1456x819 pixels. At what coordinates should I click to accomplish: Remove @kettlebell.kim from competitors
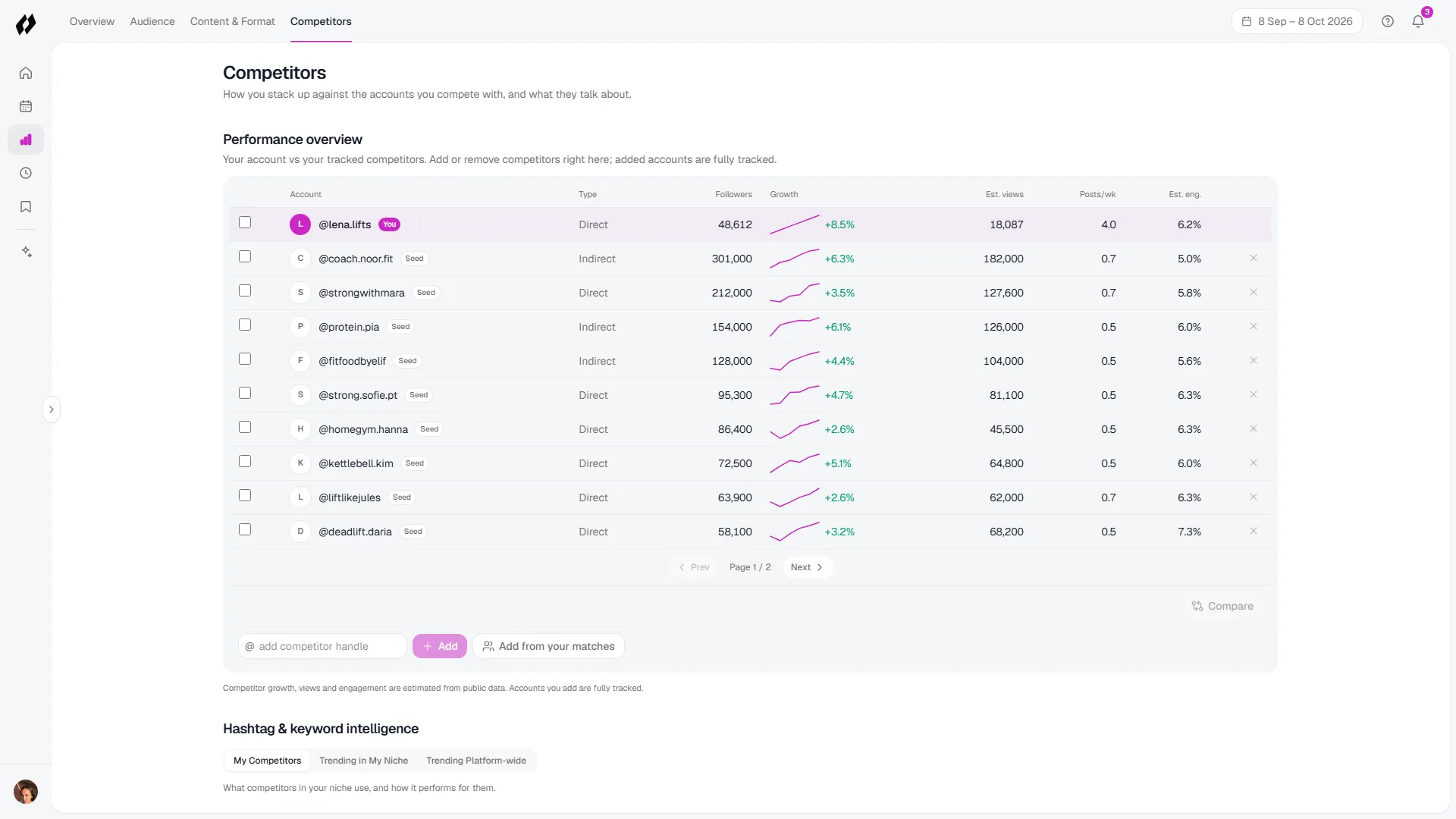1254,463
